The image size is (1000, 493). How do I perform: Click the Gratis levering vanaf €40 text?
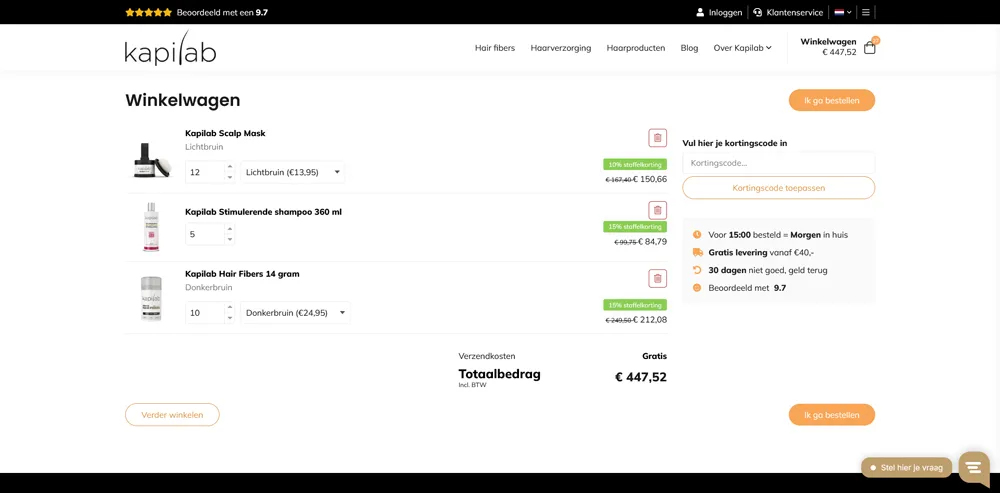point(759,253)
